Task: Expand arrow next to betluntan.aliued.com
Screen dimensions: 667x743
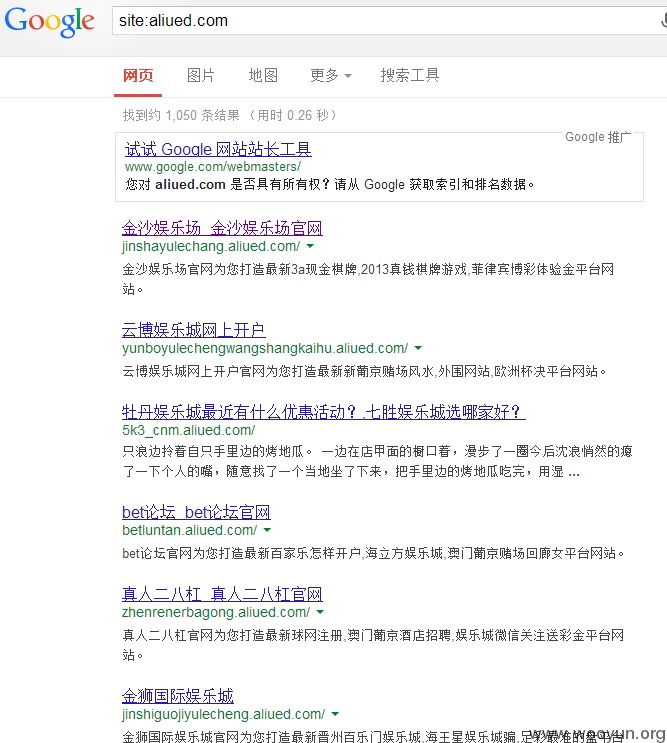Action: [267, 530]
